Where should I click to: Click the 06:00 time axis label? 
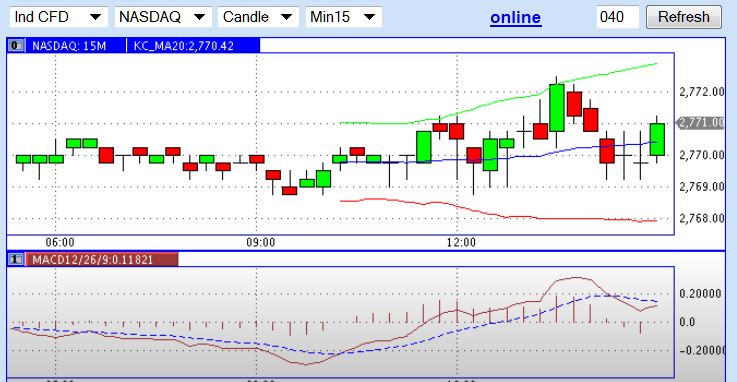pos(60,242)
